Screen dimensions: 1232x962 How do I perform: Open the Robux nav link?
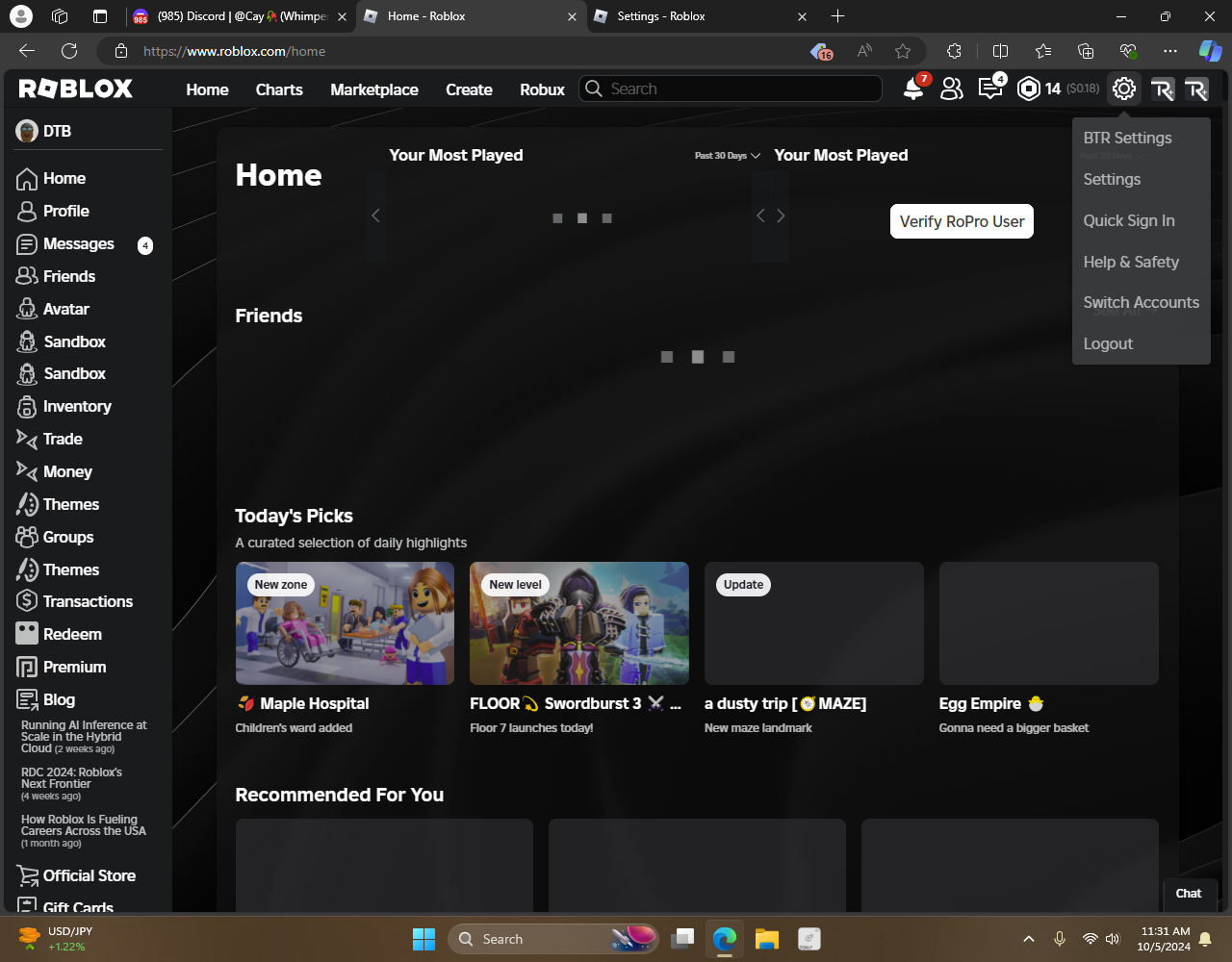point(542,89)
